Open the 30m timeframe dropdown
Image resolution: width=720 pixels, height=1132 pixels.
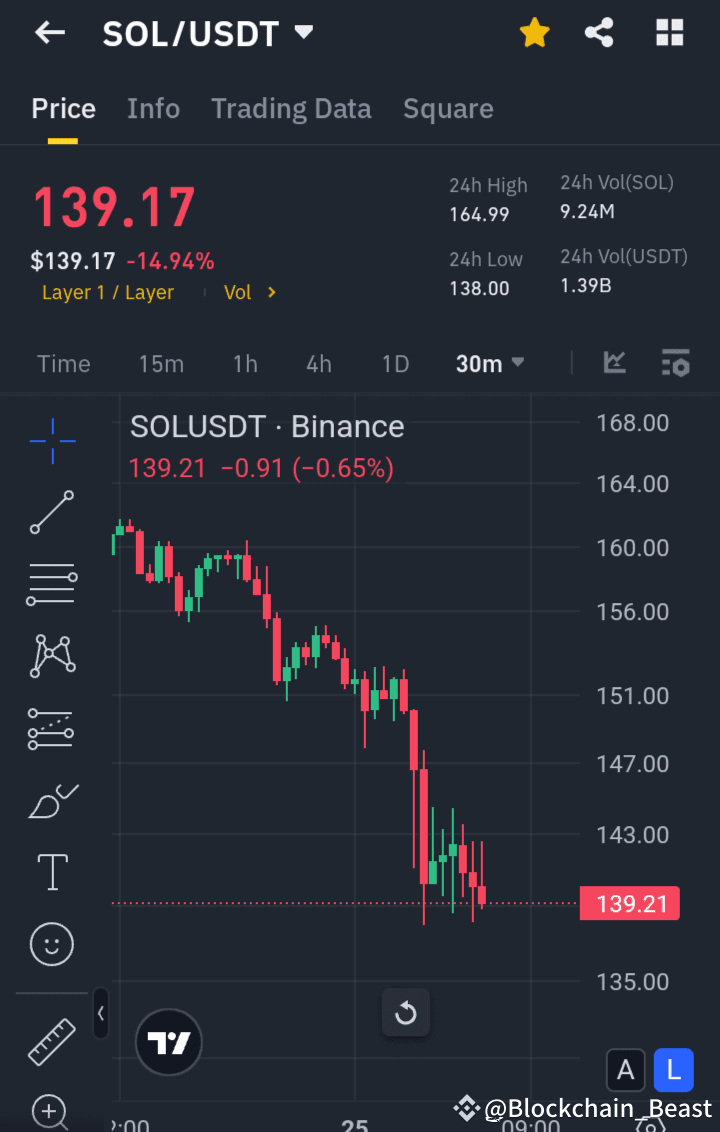pos(489,364)
